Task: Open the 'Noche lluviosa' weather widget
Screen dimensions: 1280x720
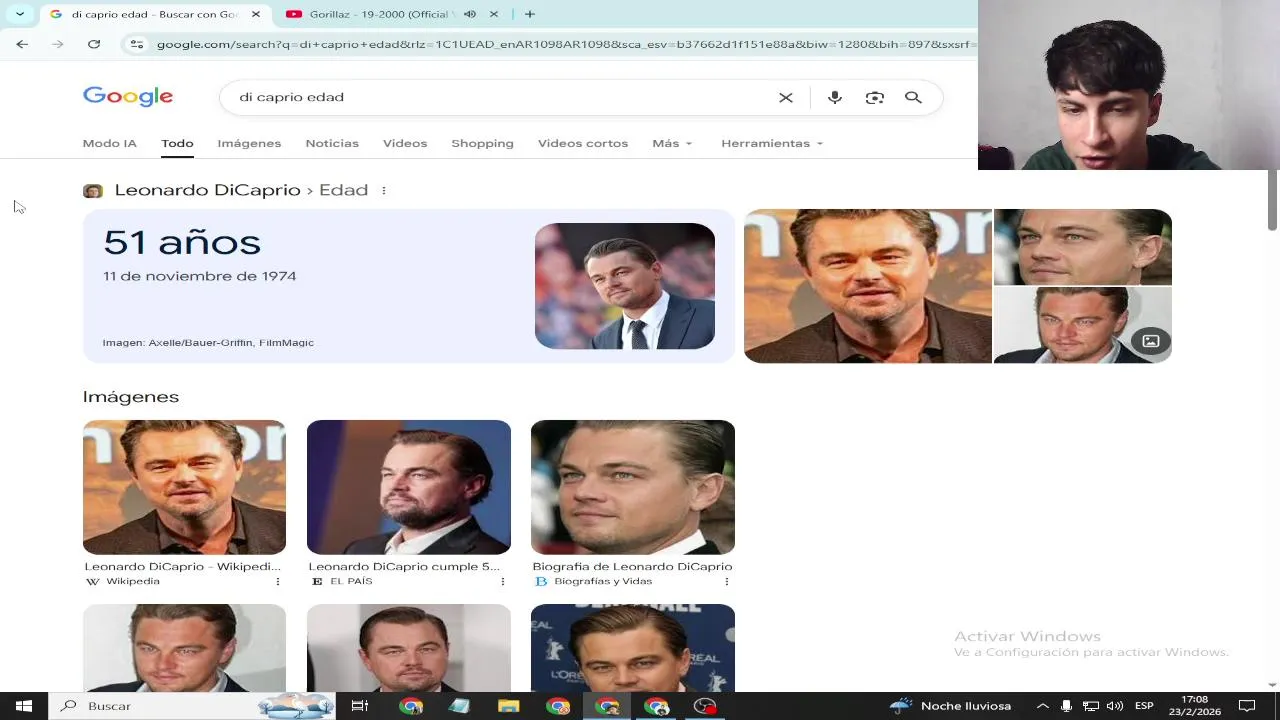Action: click(950, 706)
